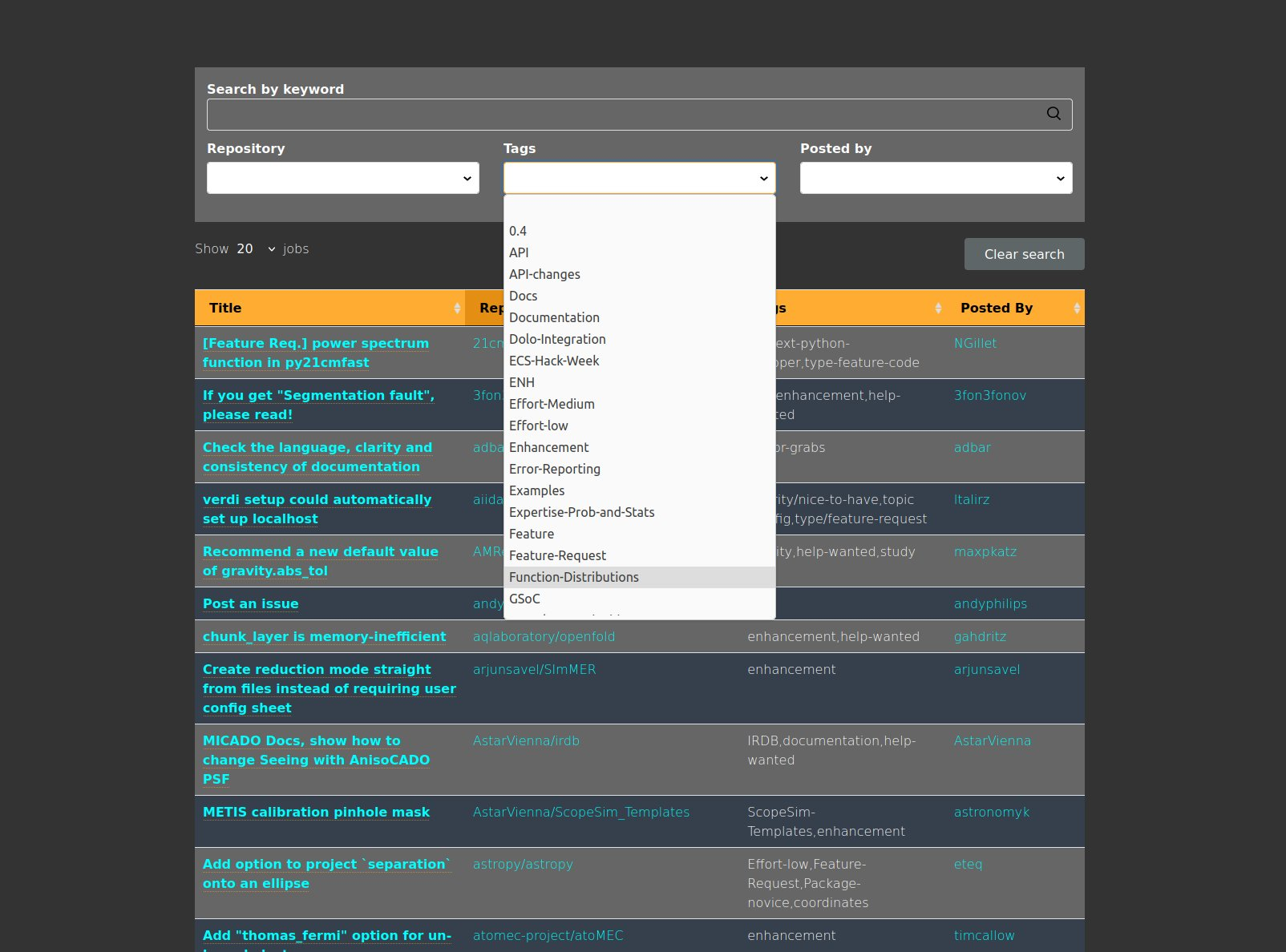This screenshot has width=1286, height=952.
Task: Open 'METIS calibration pinhole mask' link
Action: click(x=316, y=812)
